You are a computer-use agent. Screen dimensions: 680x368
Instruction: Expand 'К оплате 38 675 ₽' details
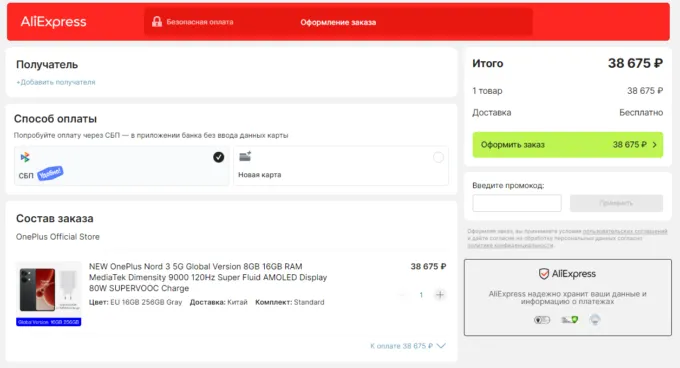[408, 346]
